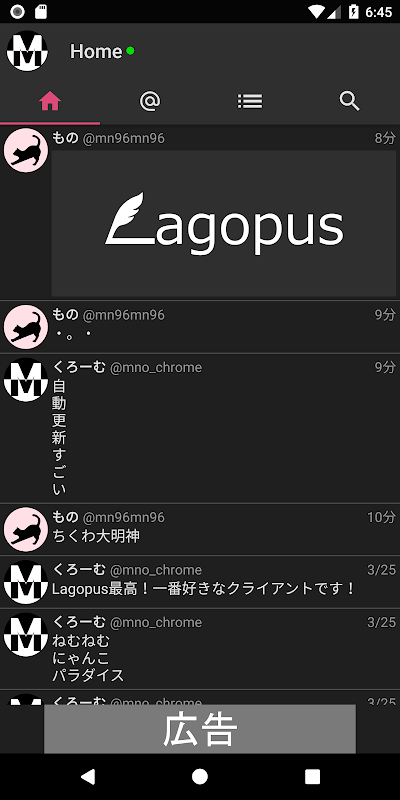The height and width of the screenshot is (800, 400).
Task: Open tweet saying Lagopus最高！
Action: coord(200,582)
